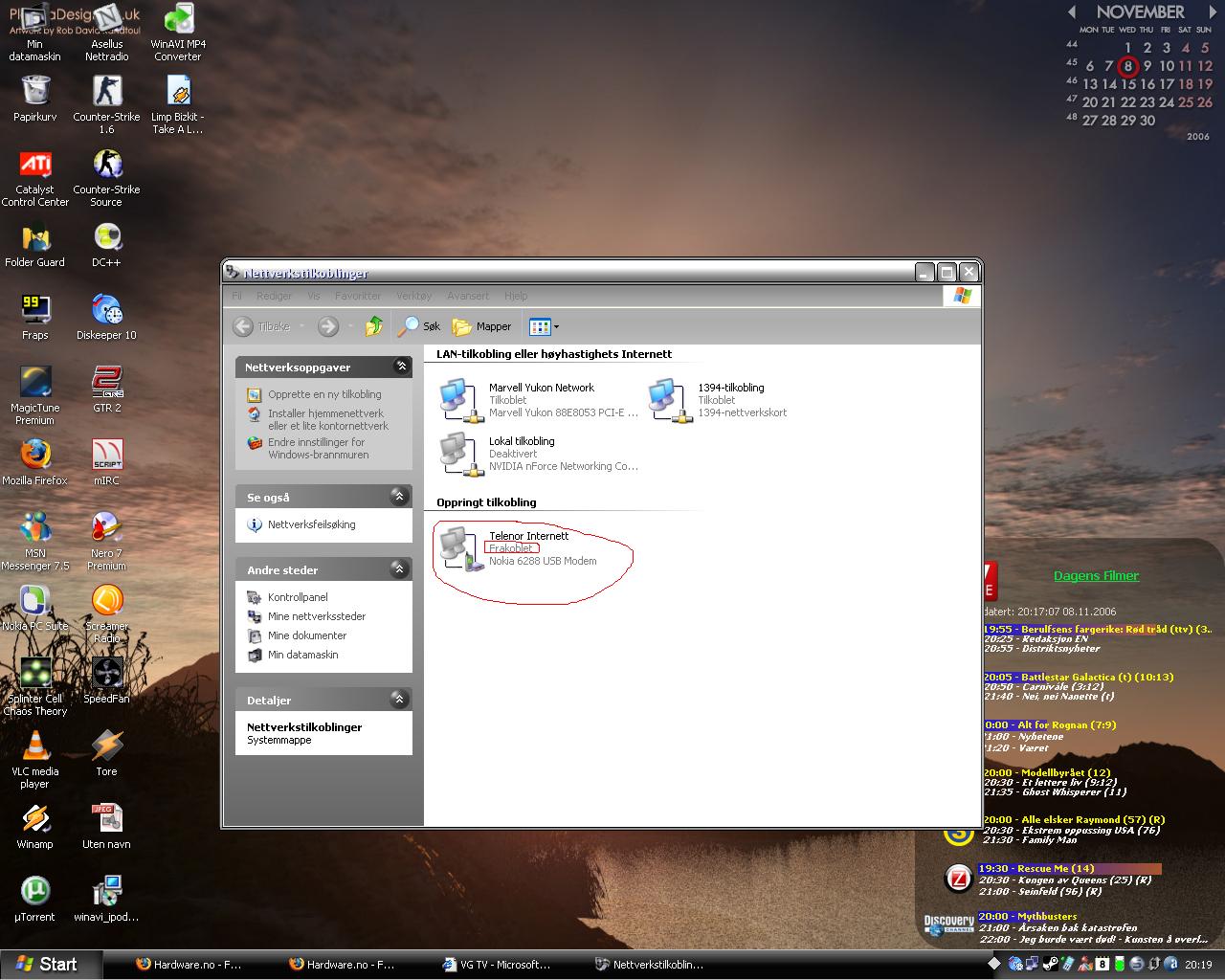Open the Rediger menu

pyautogui.click(x=275, y=297)
